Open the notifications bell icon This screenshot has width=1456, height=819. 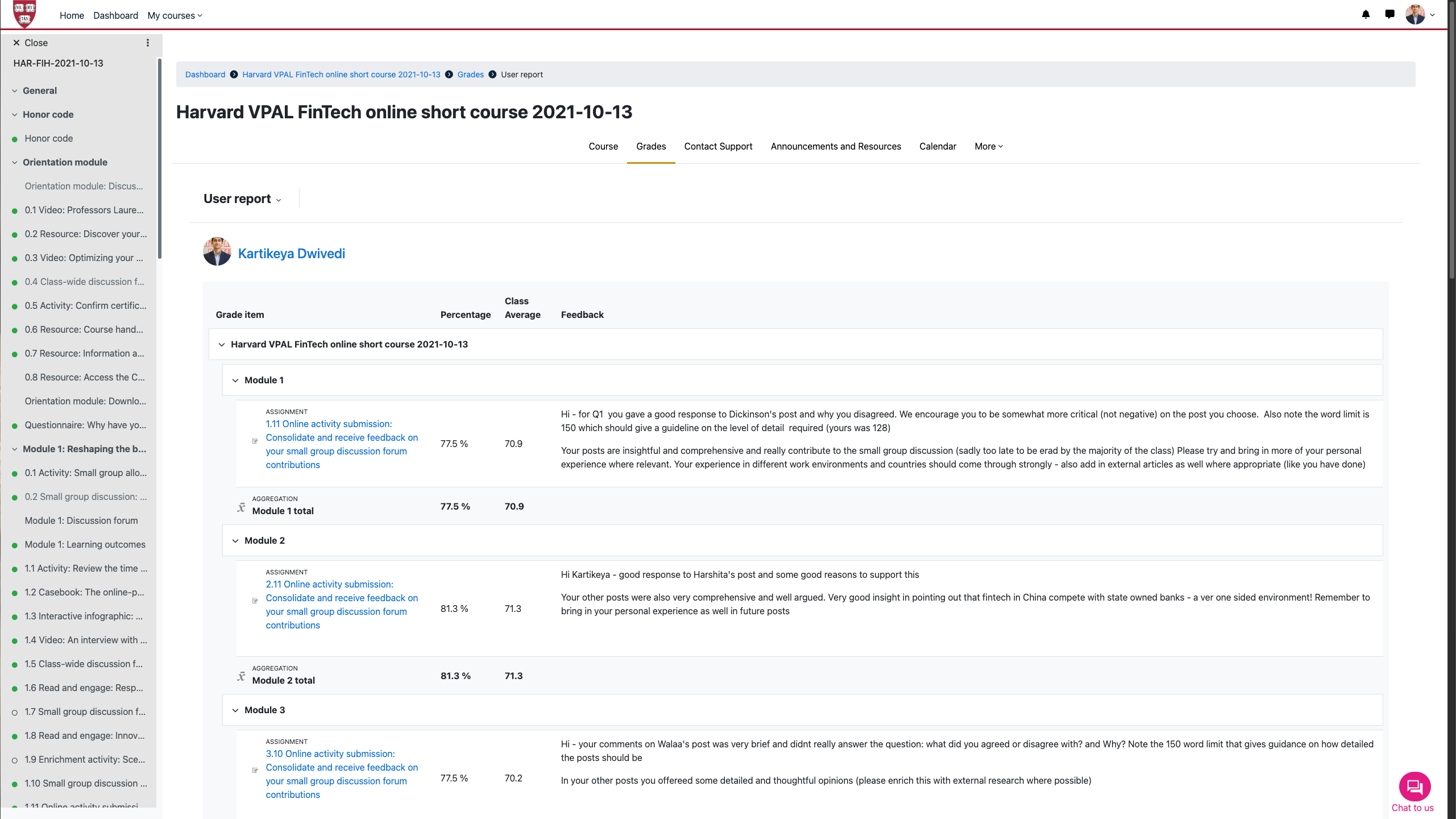[x=1366, y=15]
